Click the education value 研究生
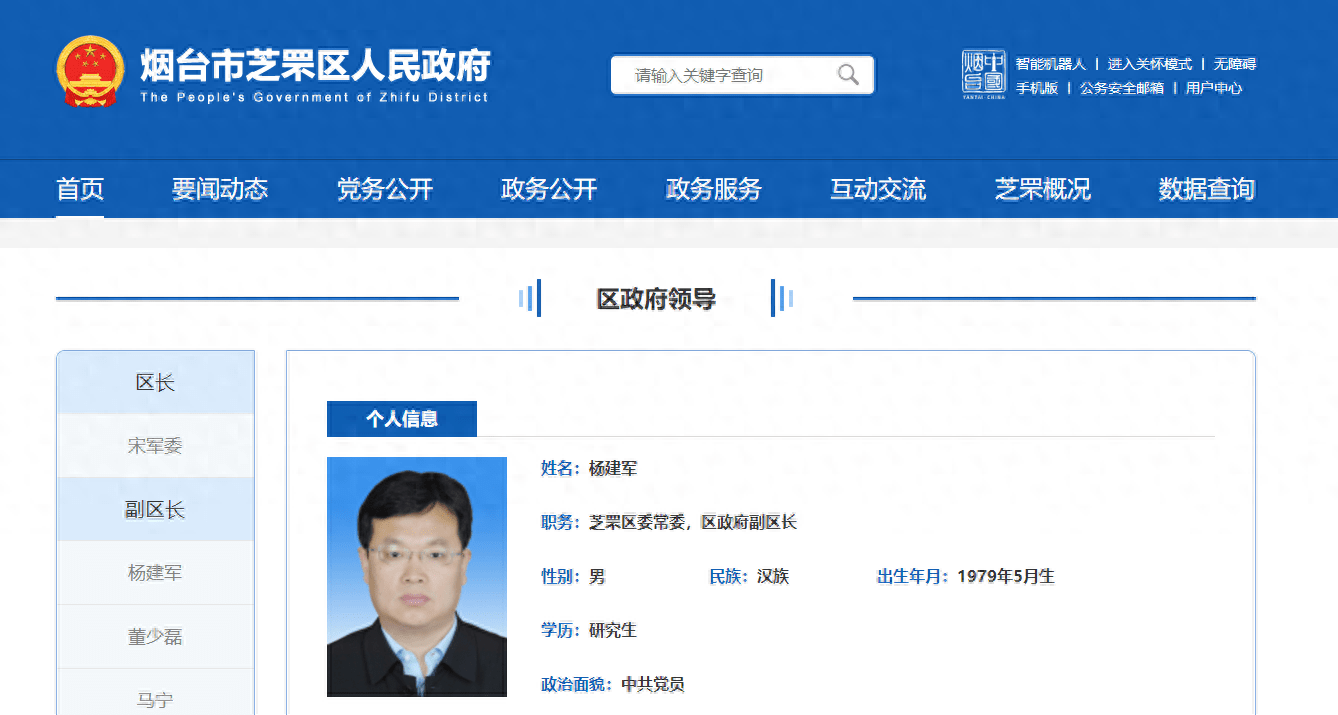The image size is (1338, 715). 613,630
